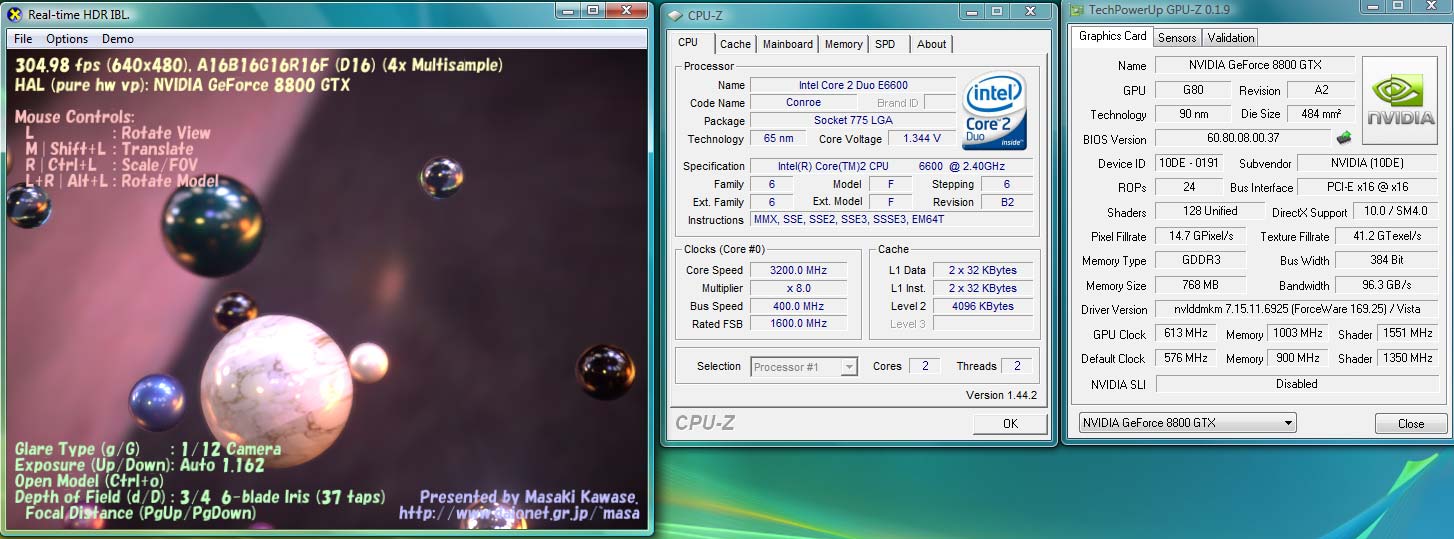
Task: Click the OK button in CPU-Z
Action: pyautogui.click(x=1010, y=423)
